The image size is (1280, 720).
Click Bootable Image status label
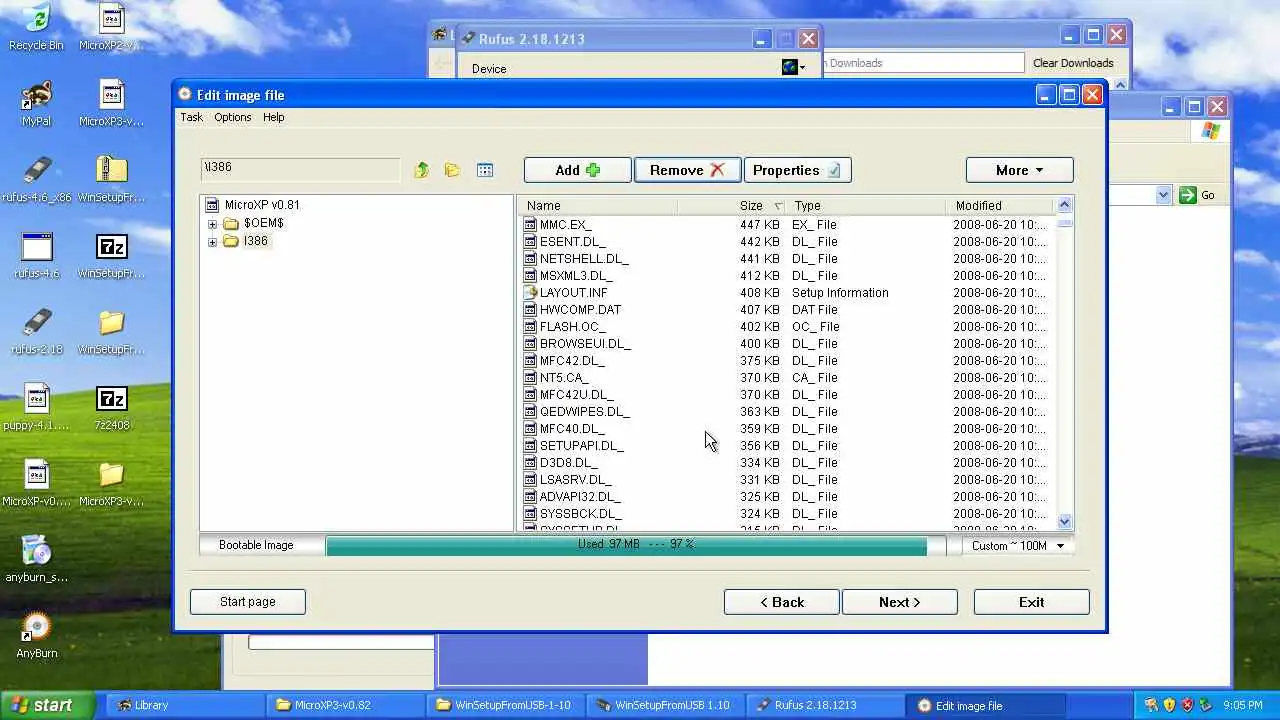(256, 546)
